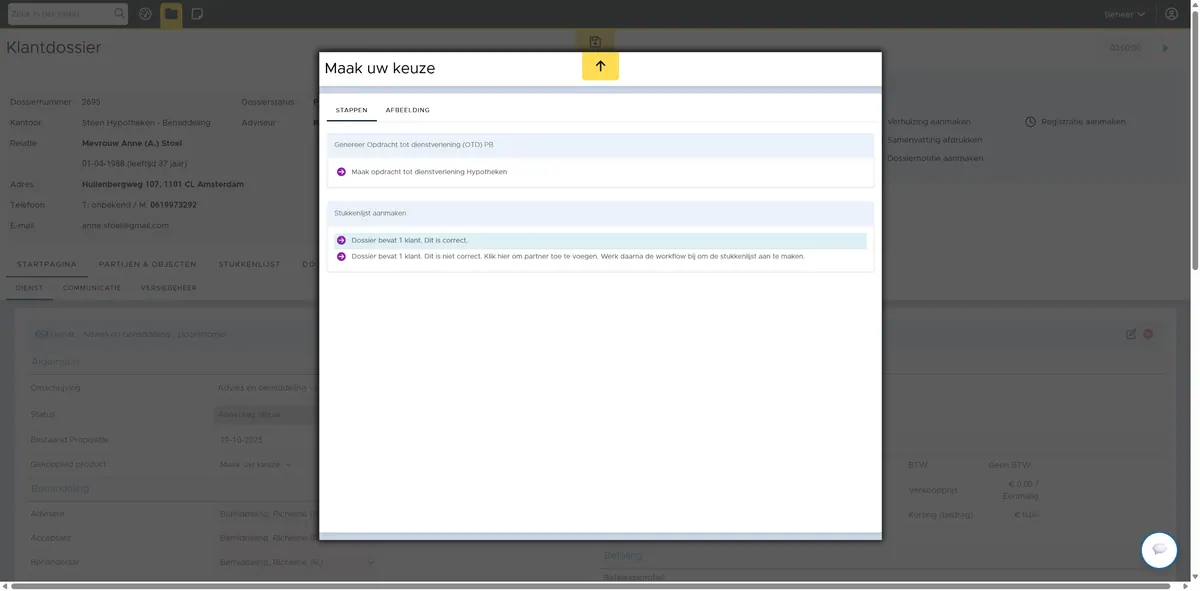
Task: Open the Startpagina tab
Action: point(46,265)
